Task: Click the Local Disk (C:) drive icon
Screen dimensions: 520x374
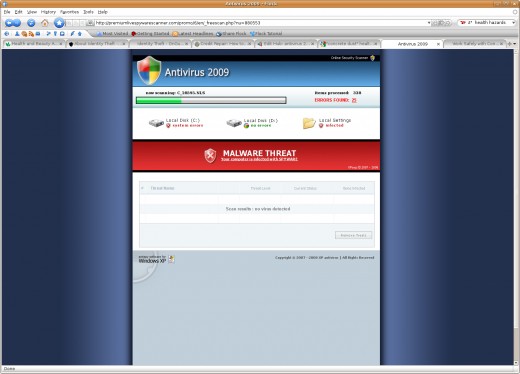Action: (x=156, y=123)
